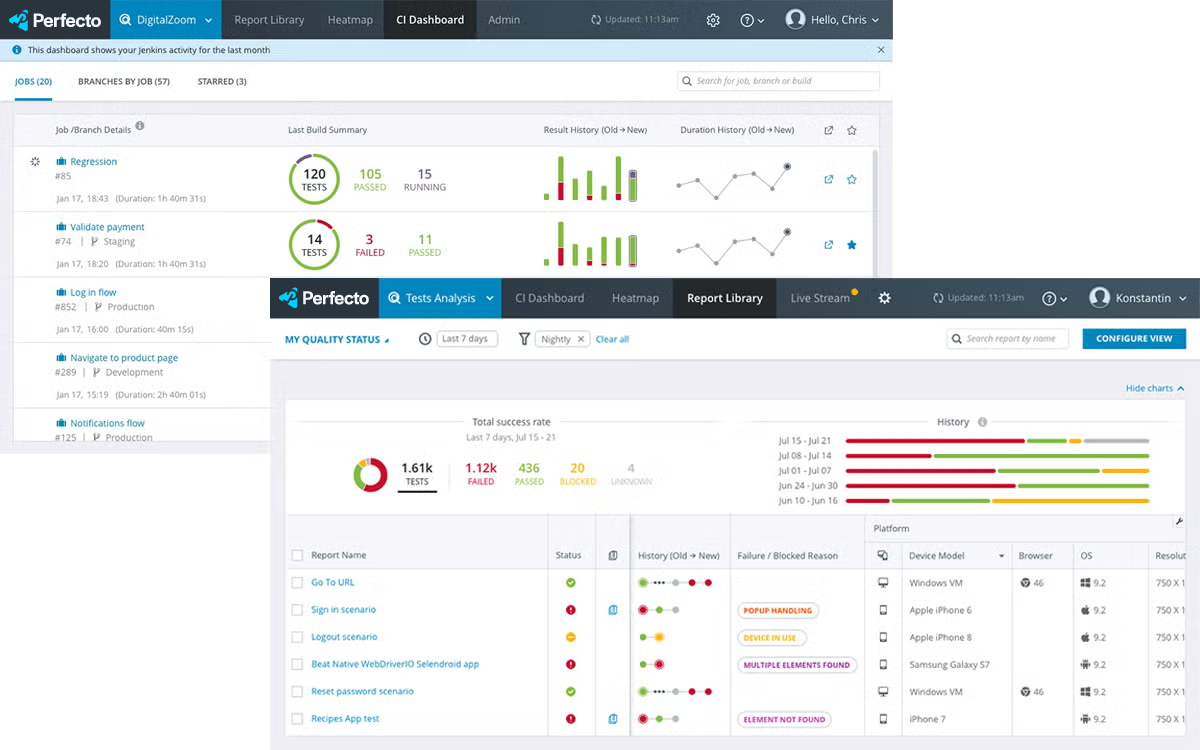This screenshot has width=1200, height=750.
Task: Click the Jun 10 - Jun 16 history bar
Action: [998, 501]
